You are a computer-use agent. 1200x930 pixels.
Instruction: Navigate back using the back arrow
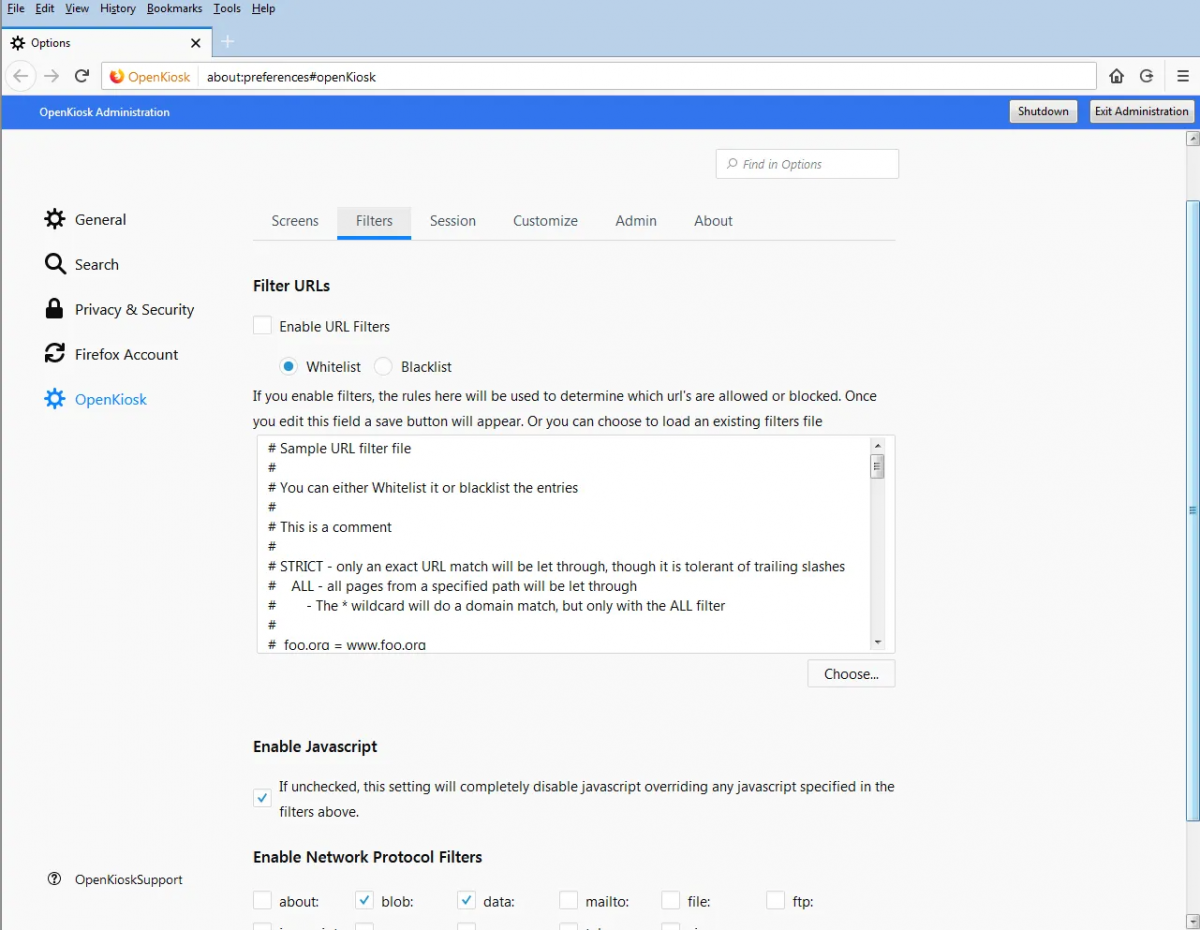pyautogui.click(x=21, y=76)
